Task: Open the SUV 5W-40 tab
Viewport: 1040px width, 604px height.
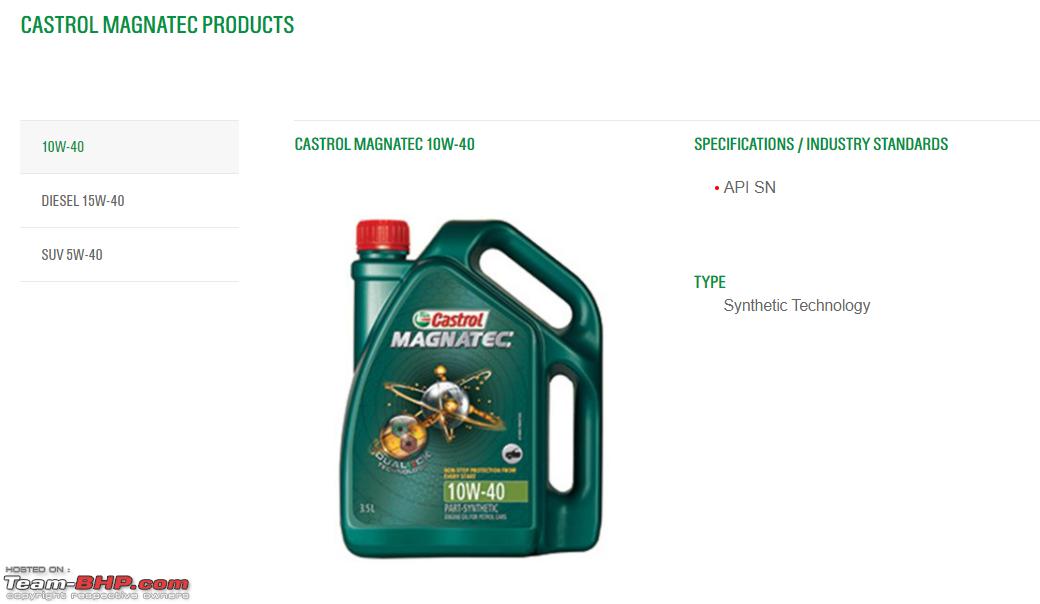Action: coord(129,255)
